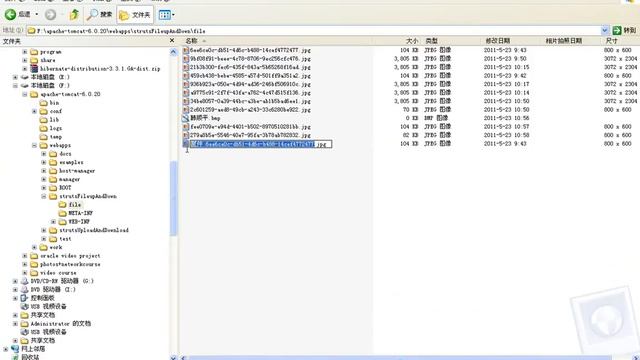Click the greyed Forward arrow button
This screenshot has height=360, width=640.
tap(51, 15)
